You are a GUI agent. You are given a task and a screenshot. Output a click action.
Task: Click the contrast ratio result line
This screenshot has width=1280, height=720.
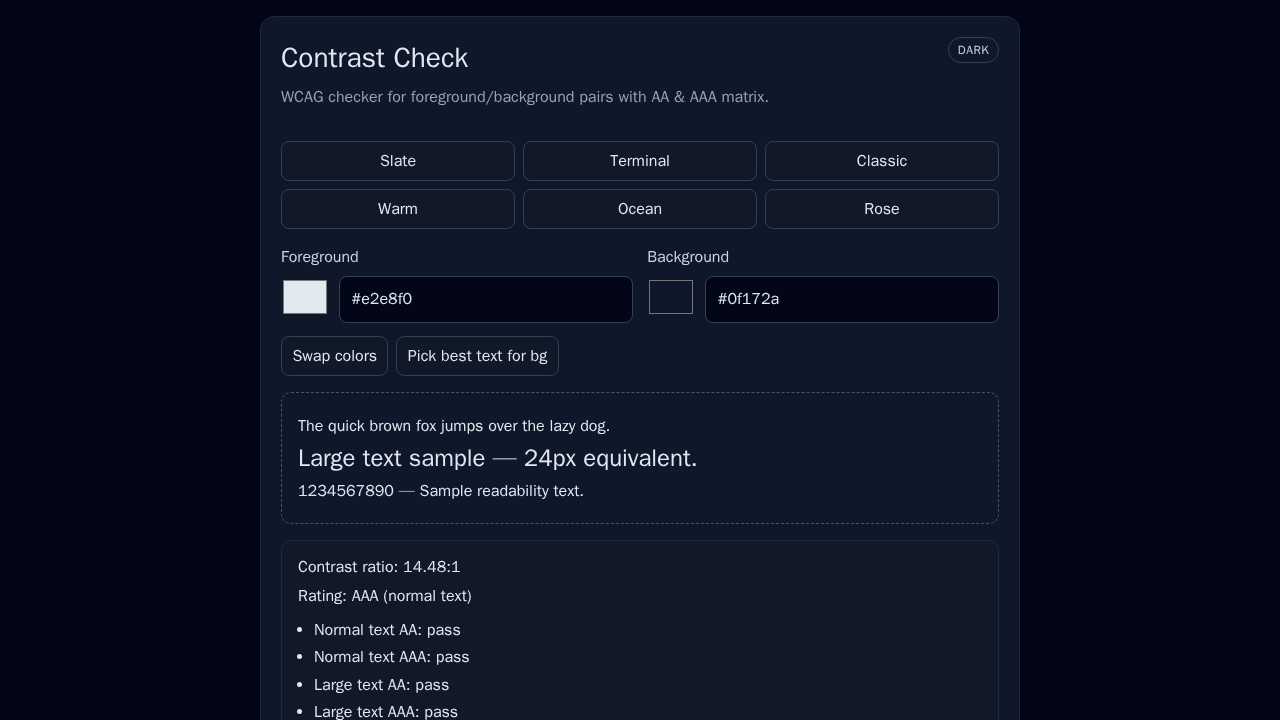pyautogui.click(x=379, y=567)
